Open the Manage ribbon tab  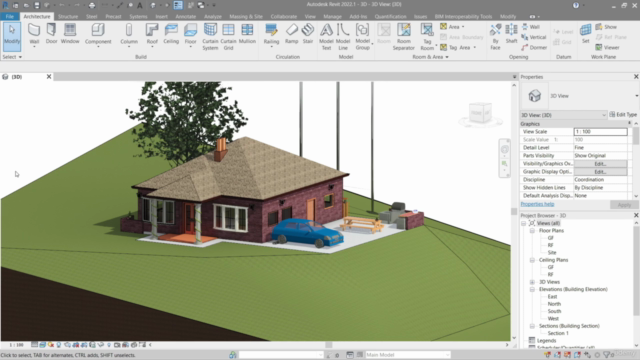(x=332, y=16)
